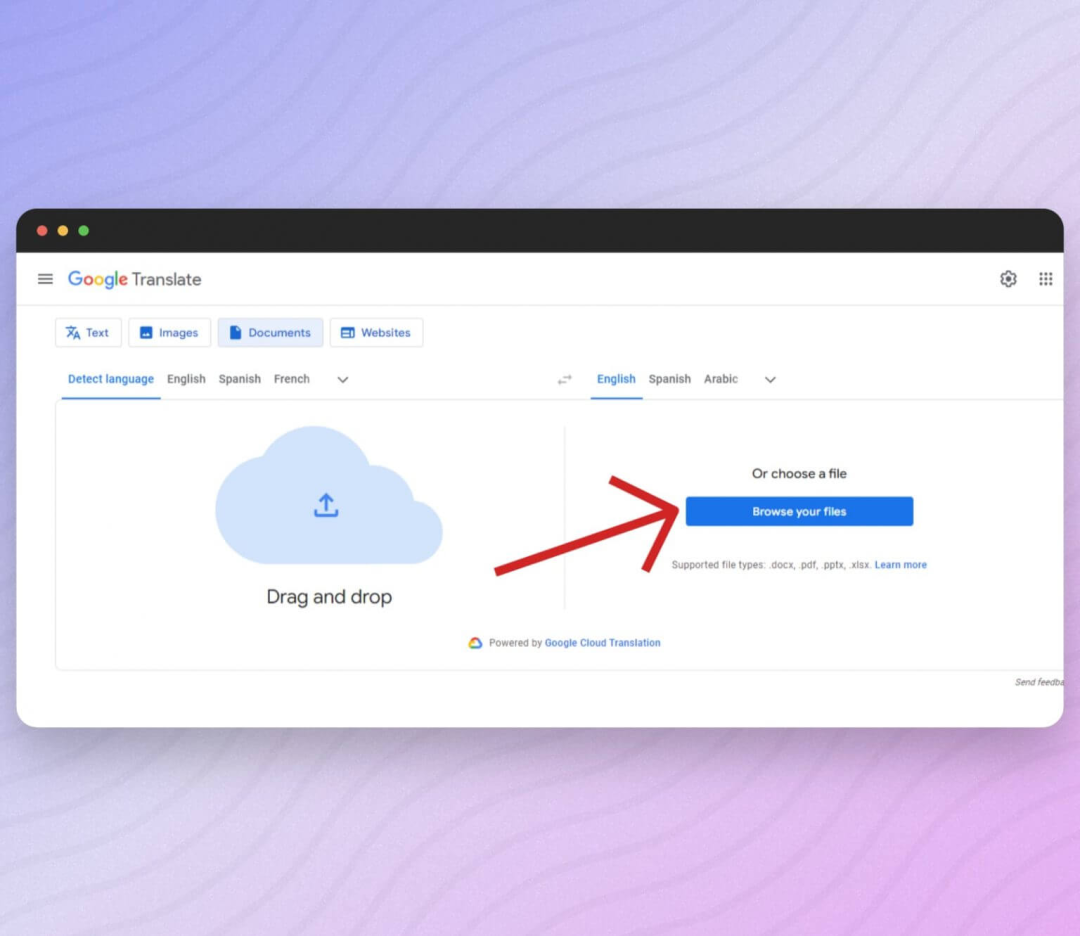Expand more source languages dropdown
Image resolution: width=1080 pixels, height=936 pixels.
point(342,379)
